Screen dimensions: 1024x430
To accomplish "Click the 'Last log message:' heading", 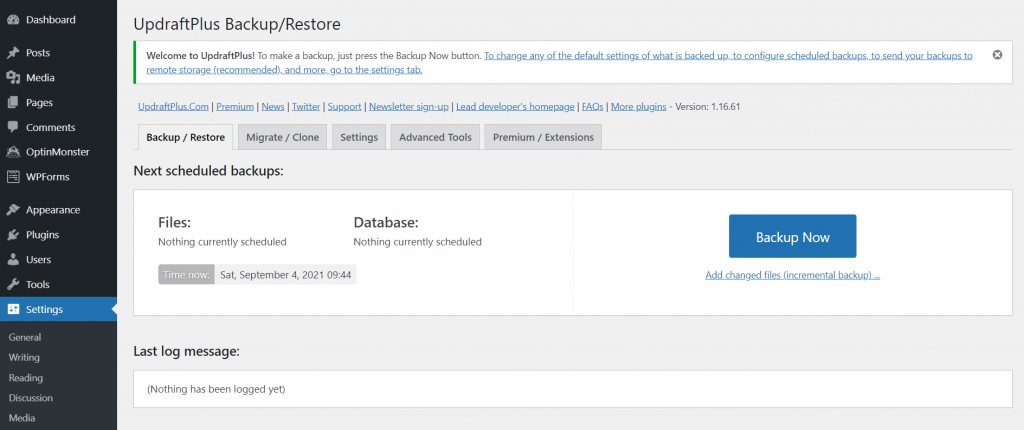I will pos(187,352).
